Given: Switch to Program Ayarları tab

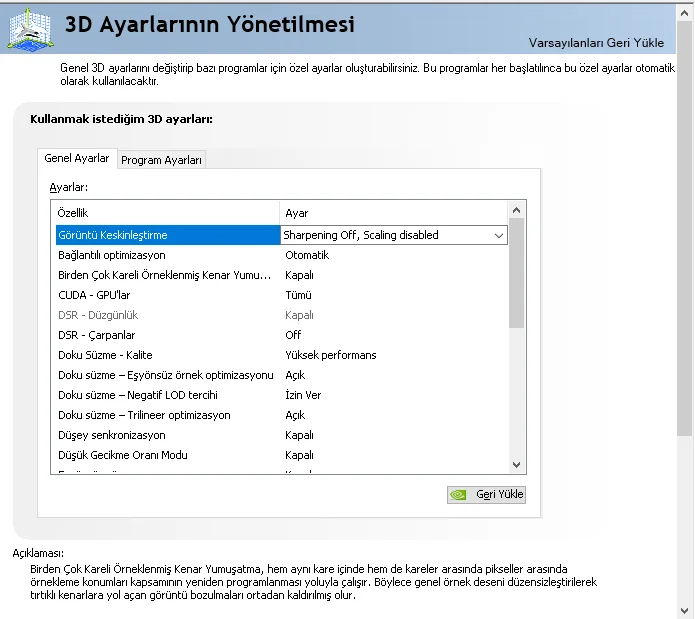Looking at the screenshot, I should [x=162, y=160].
